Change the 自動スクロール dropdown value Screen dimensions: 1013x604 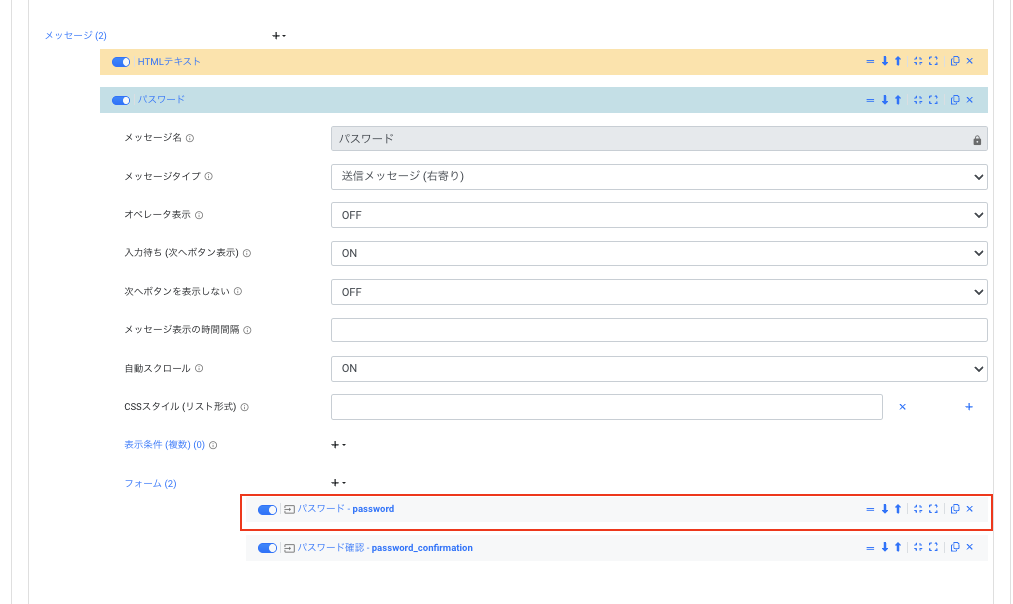[x=658, y=369]
